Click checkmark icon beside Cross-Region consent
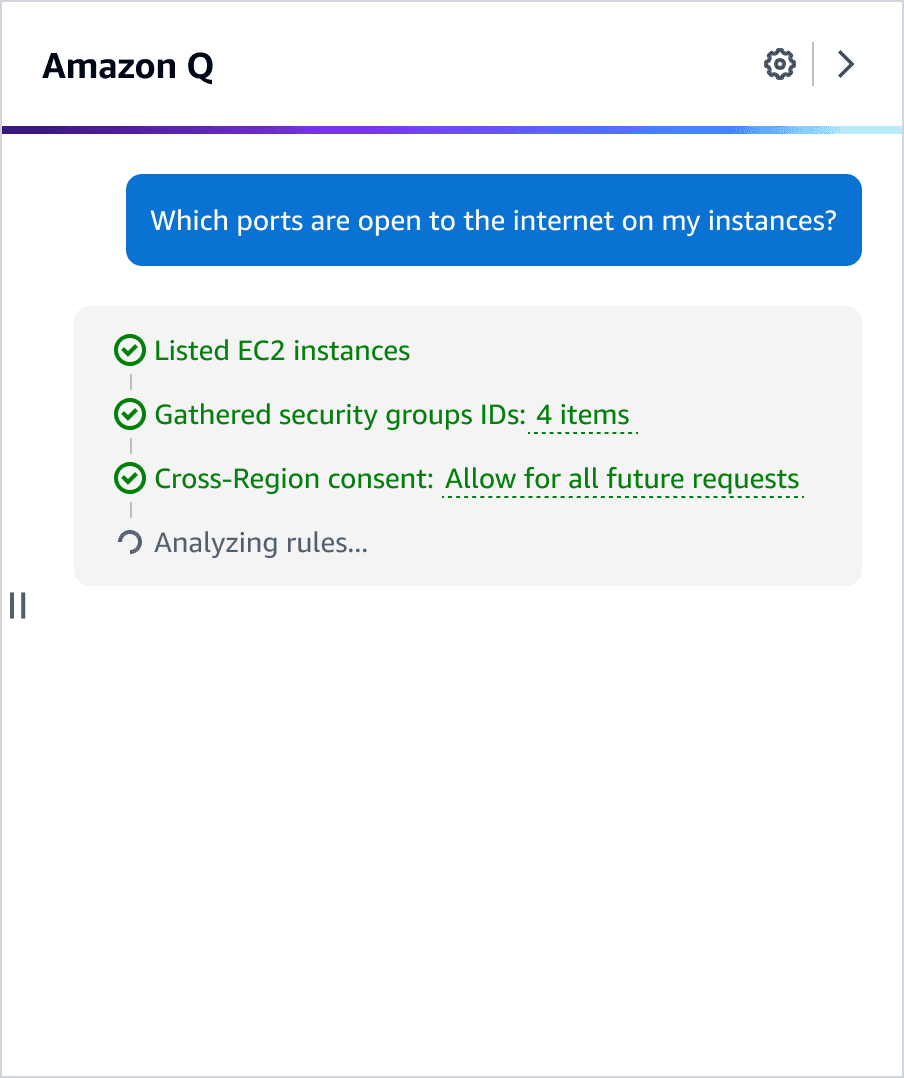The image size is (904, 1078). pyautogui.click(x=129, y=478)
